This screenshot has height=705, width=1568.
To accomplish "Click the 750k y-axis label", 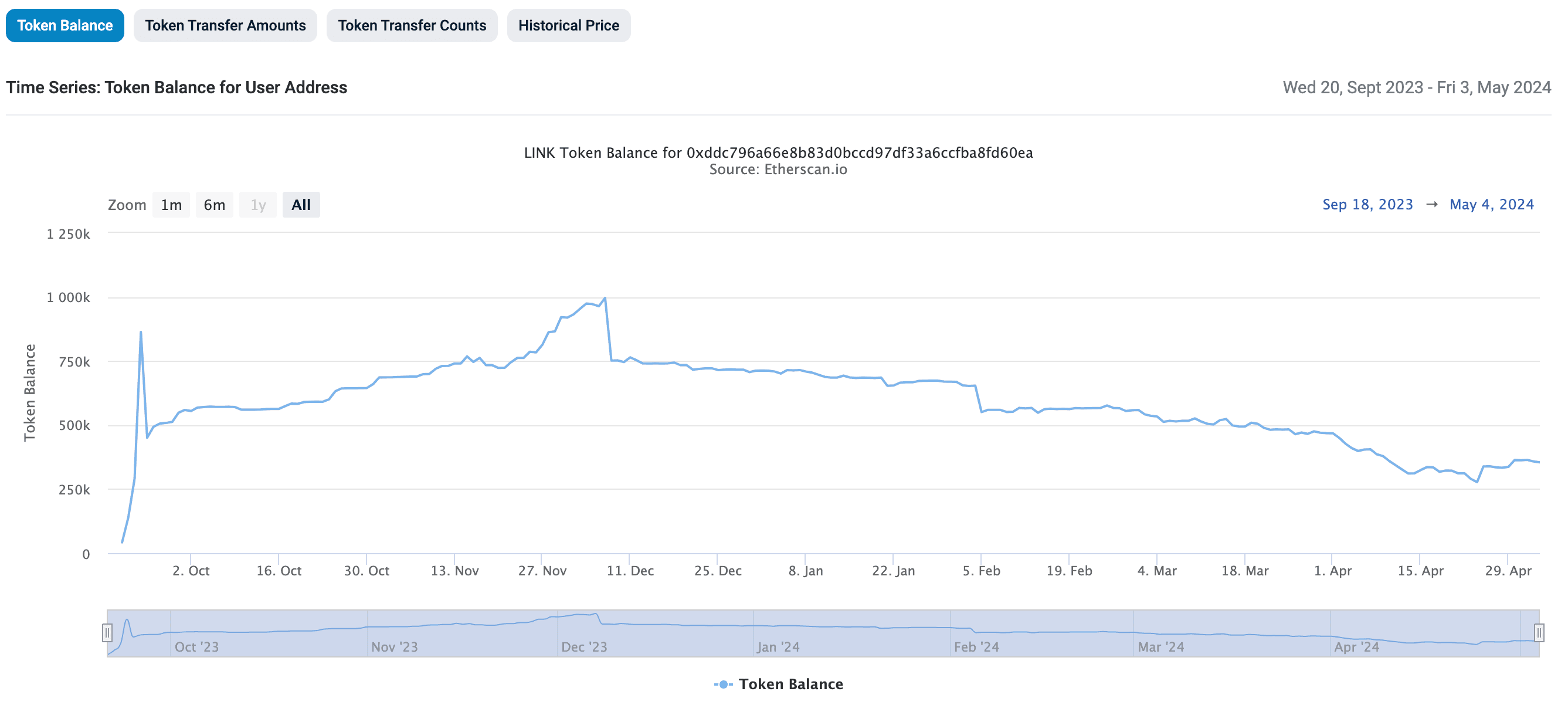I will click(74, 362).
